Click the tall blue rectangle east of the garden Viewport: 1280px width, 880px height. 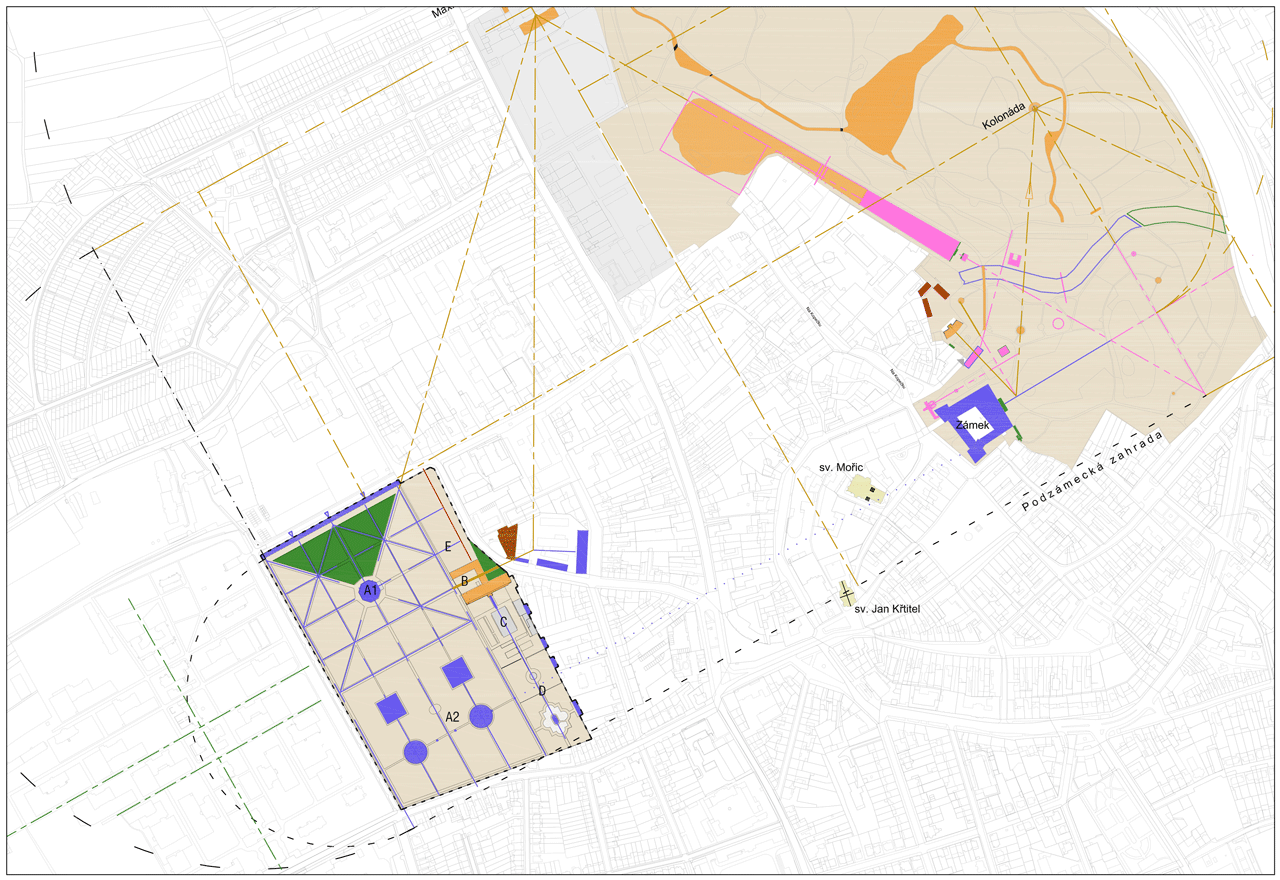(582, 551)
